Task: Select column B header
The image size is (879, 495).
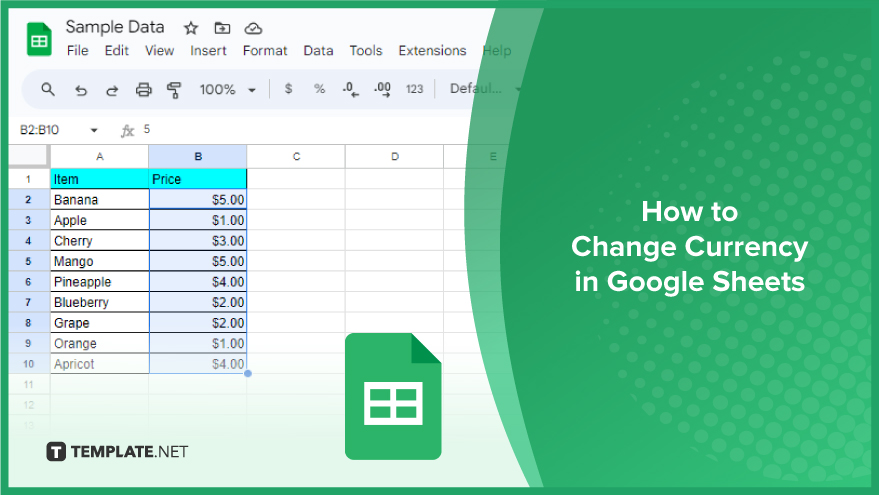Action: coord(198,156)
